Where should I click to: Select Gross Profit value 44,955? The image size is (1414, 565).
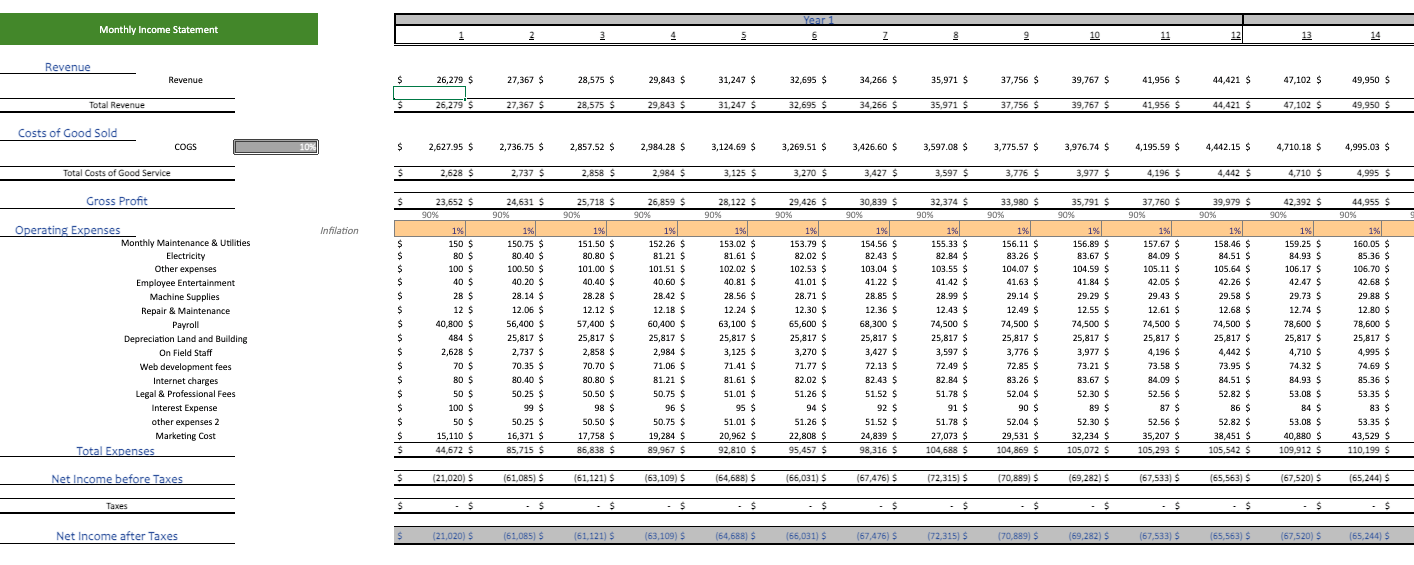(x=1368, y=201)
